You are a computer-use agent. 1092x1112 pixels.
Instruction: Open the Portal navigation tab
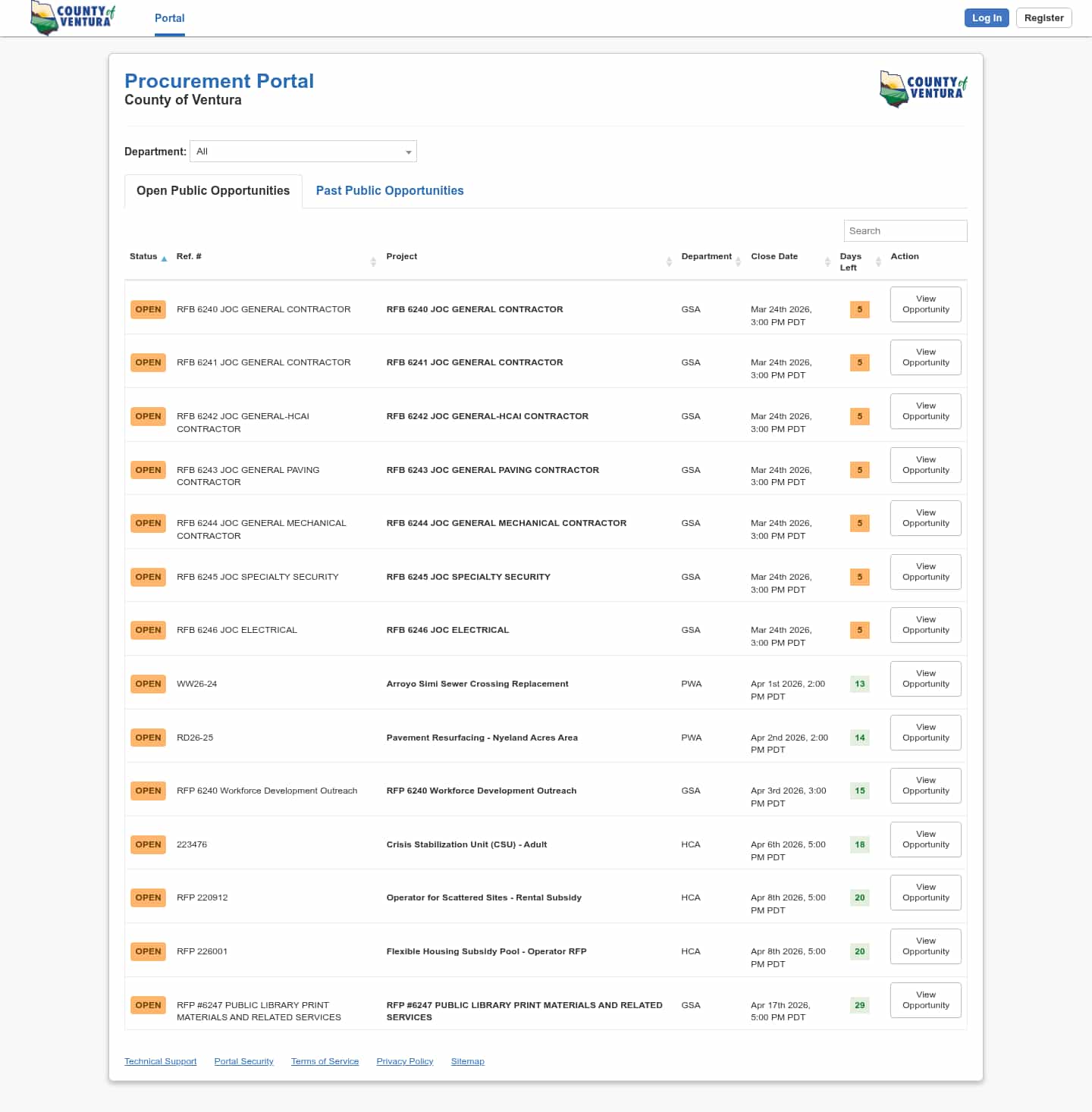click(170, 18)
